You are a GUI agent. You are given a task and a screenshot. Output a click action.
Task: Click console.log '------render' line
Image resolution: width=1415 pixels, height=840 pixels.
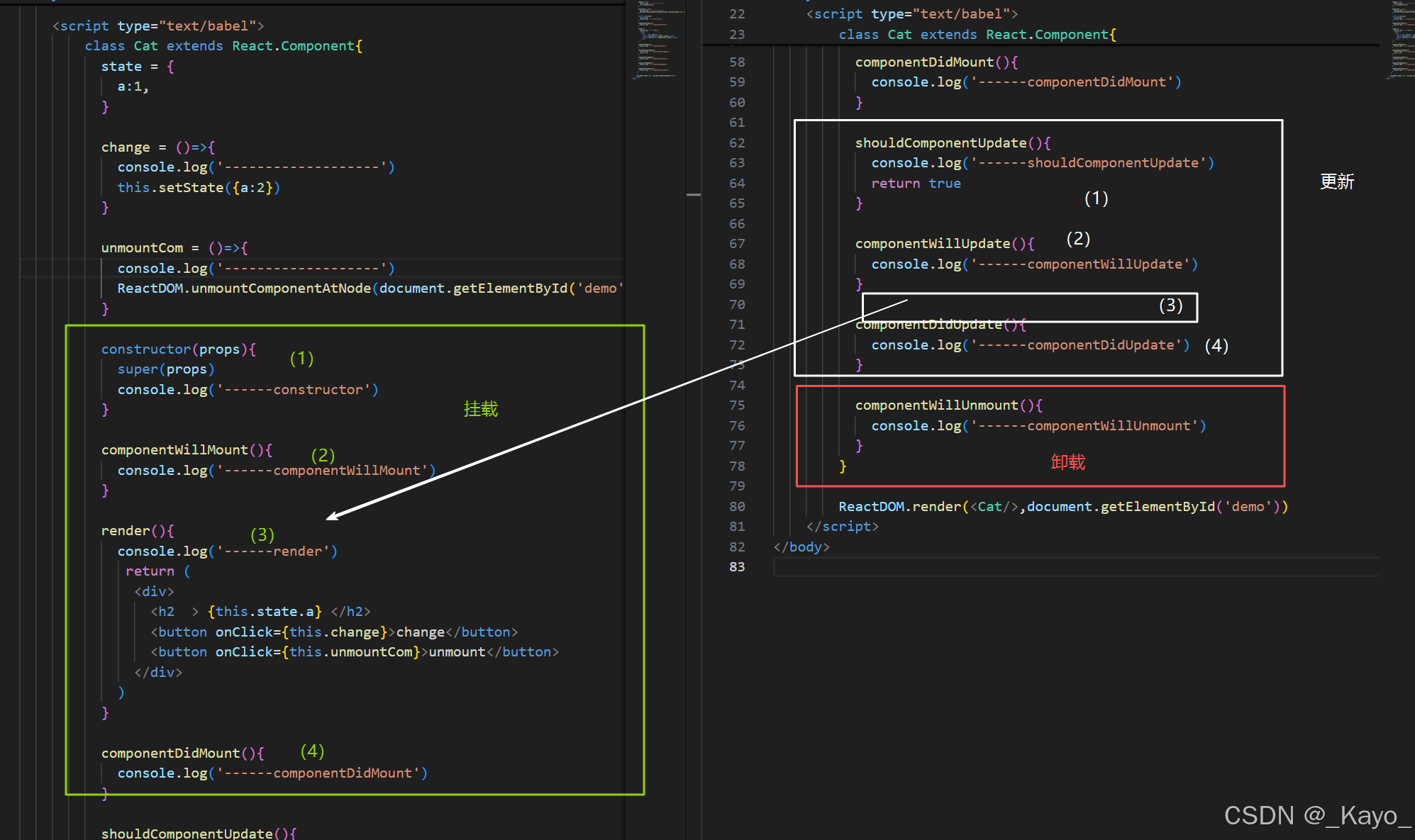[x=228, y=551]
